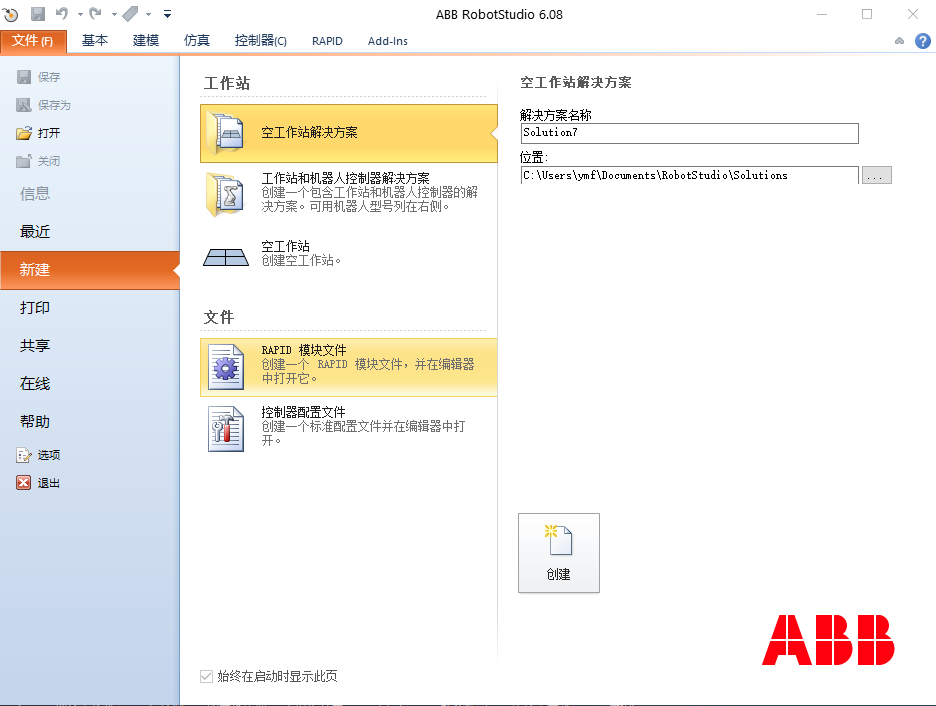Click the 创建空工作站。 description text

(x=301, y=261)
